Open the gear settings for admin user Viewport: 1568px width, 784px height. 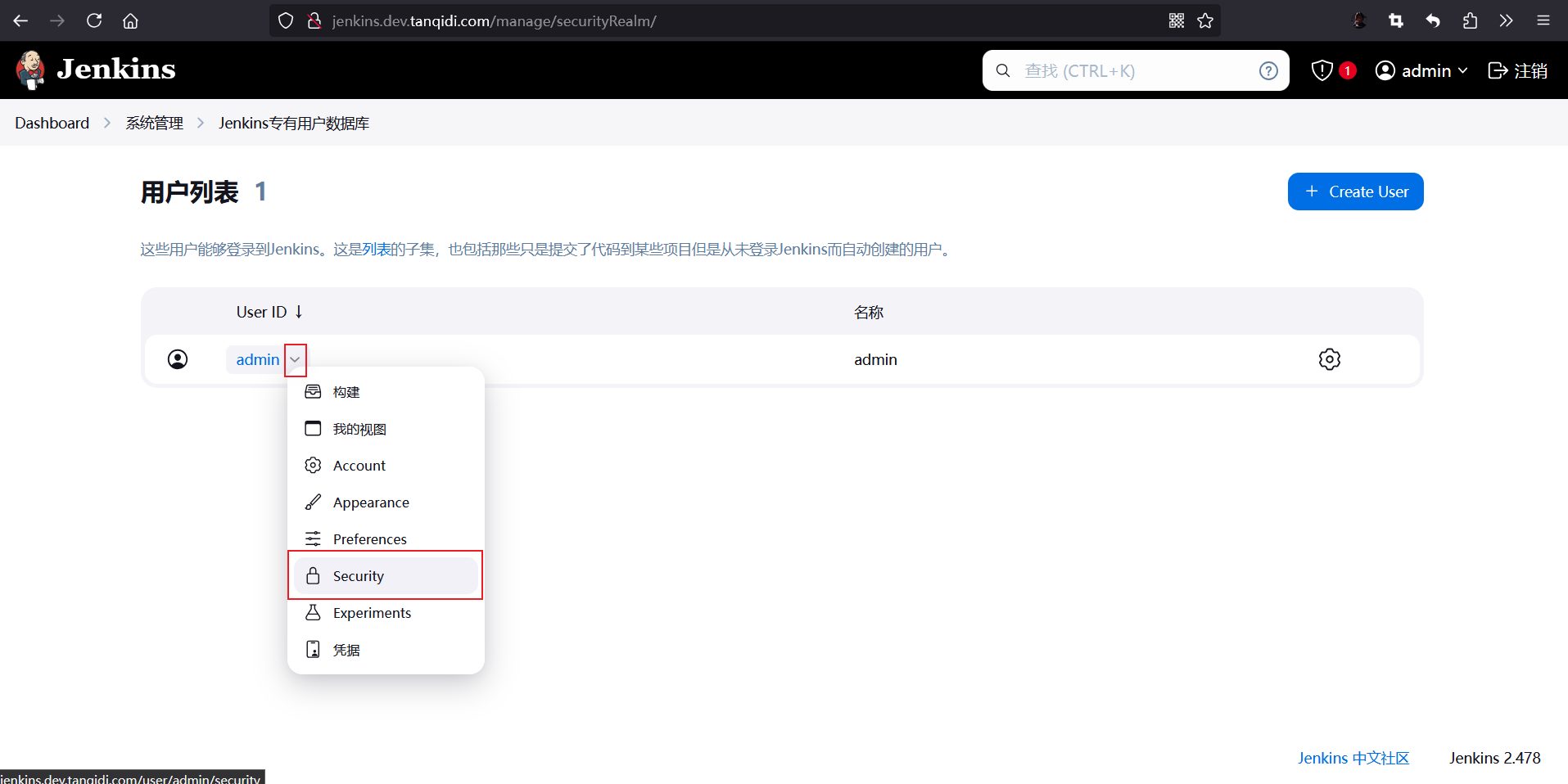tap(1330, 359)
